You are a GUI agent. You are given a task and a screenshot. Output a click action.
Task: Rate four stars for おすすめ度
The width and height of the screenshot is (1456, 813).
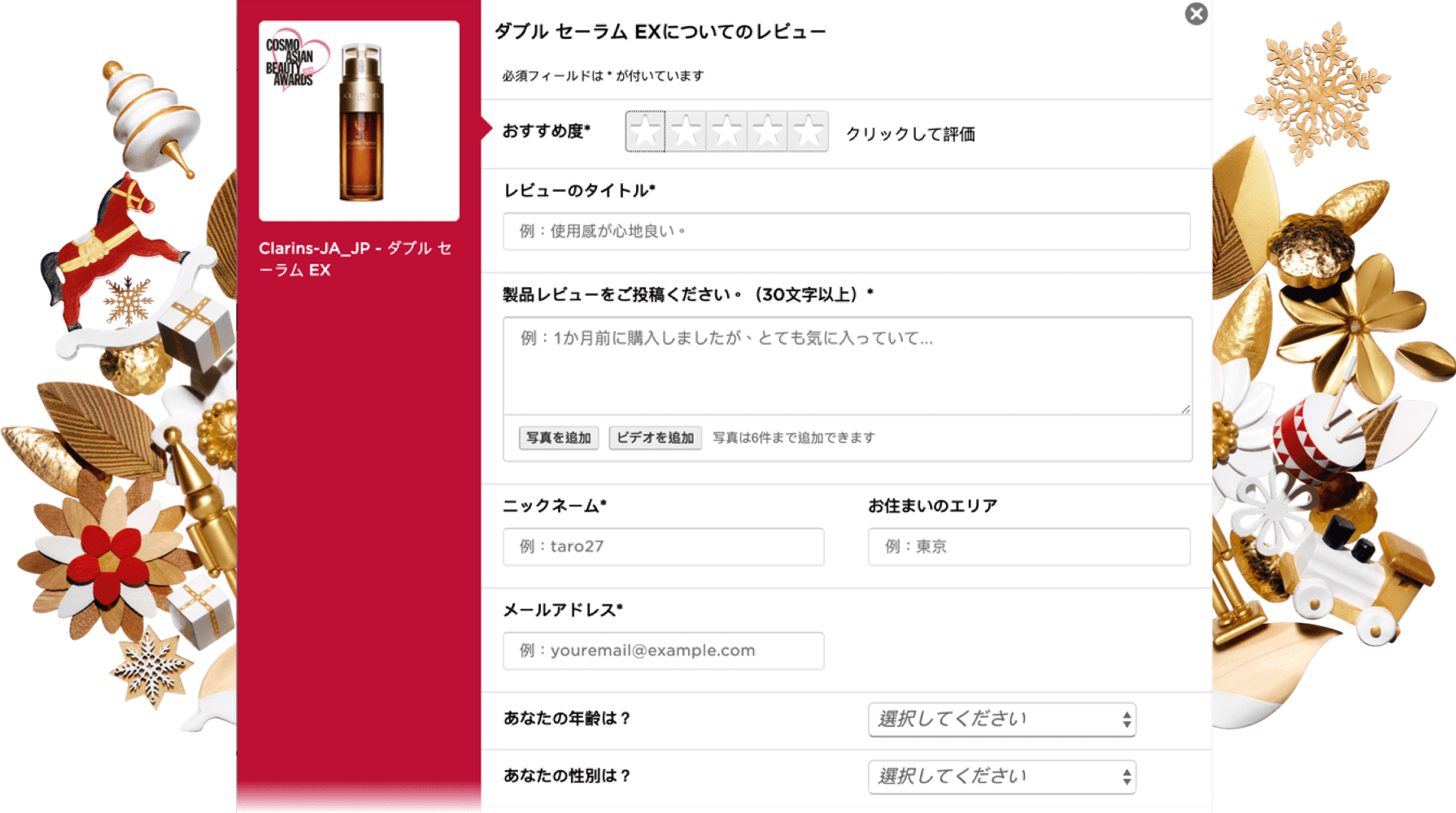click(x=767, y=132)
